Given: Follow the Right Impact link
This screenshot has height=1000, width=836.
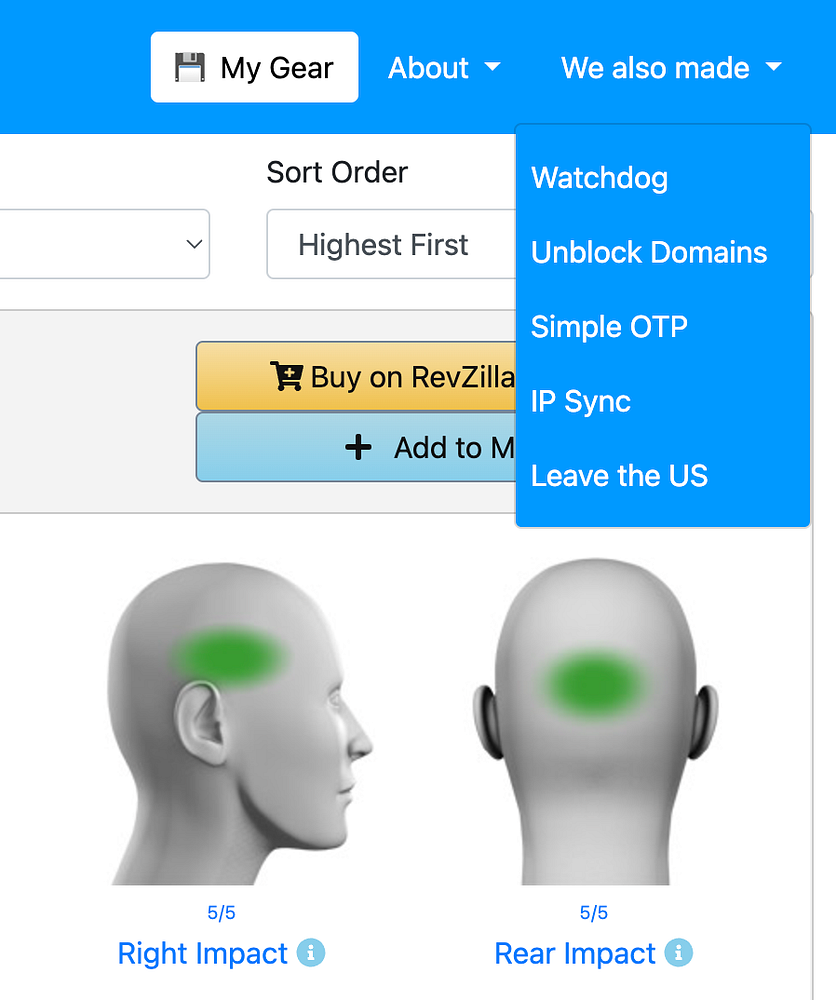Looking at the screenshot, I should pyautogui.click(x=203, y=953).
